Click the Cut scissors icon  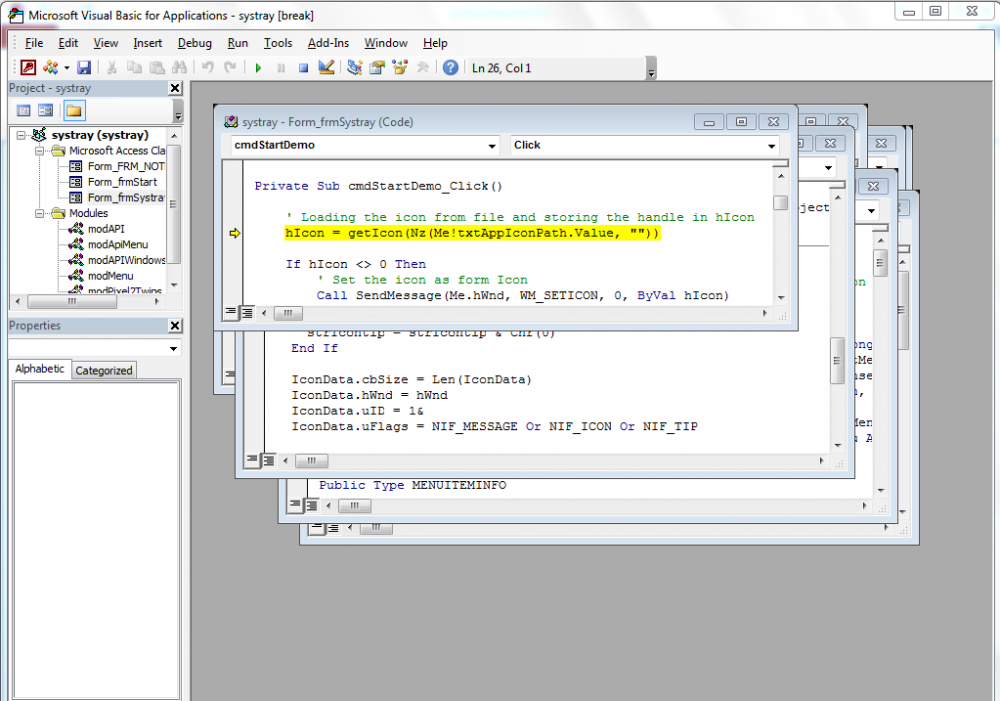coord(112,68)
